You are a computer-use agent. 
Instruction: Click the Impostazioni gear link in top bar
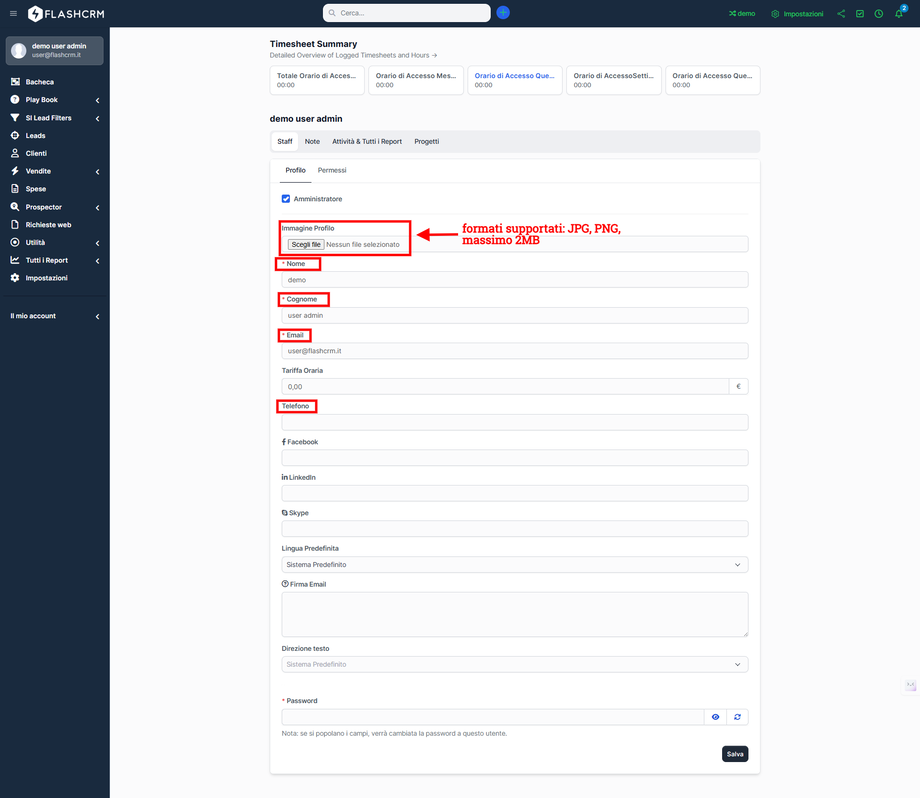click(x=797, y=13)
